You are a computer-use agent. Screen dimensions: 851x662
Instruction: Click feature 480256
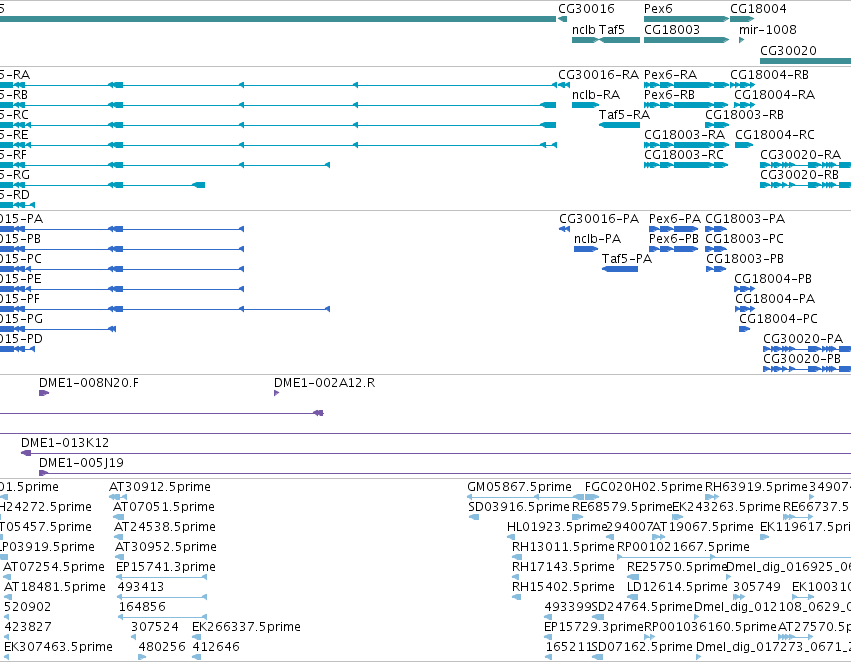pyautogui.click(x=162, y=647)
